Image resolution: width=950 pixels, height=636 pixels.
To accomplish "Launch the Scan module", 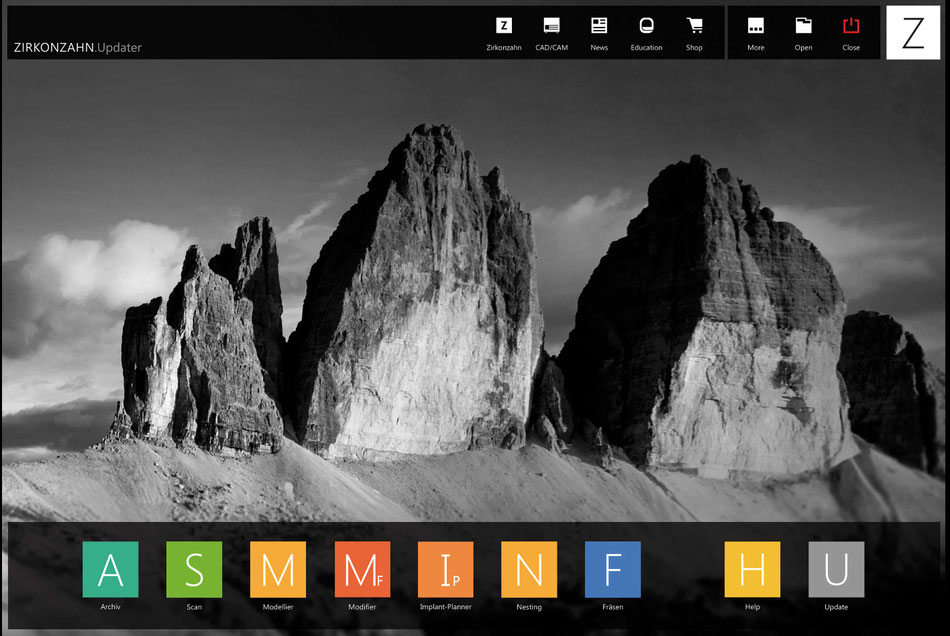I will [x=194, y=569].
